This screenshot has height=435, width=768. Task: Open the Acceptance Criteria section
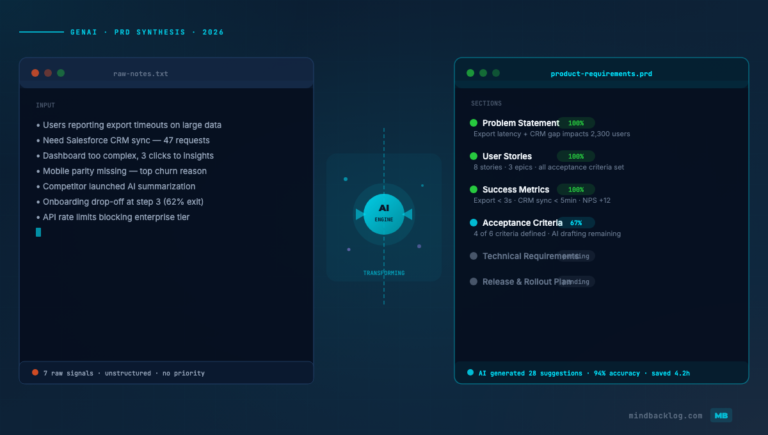(x=522, y=223)
